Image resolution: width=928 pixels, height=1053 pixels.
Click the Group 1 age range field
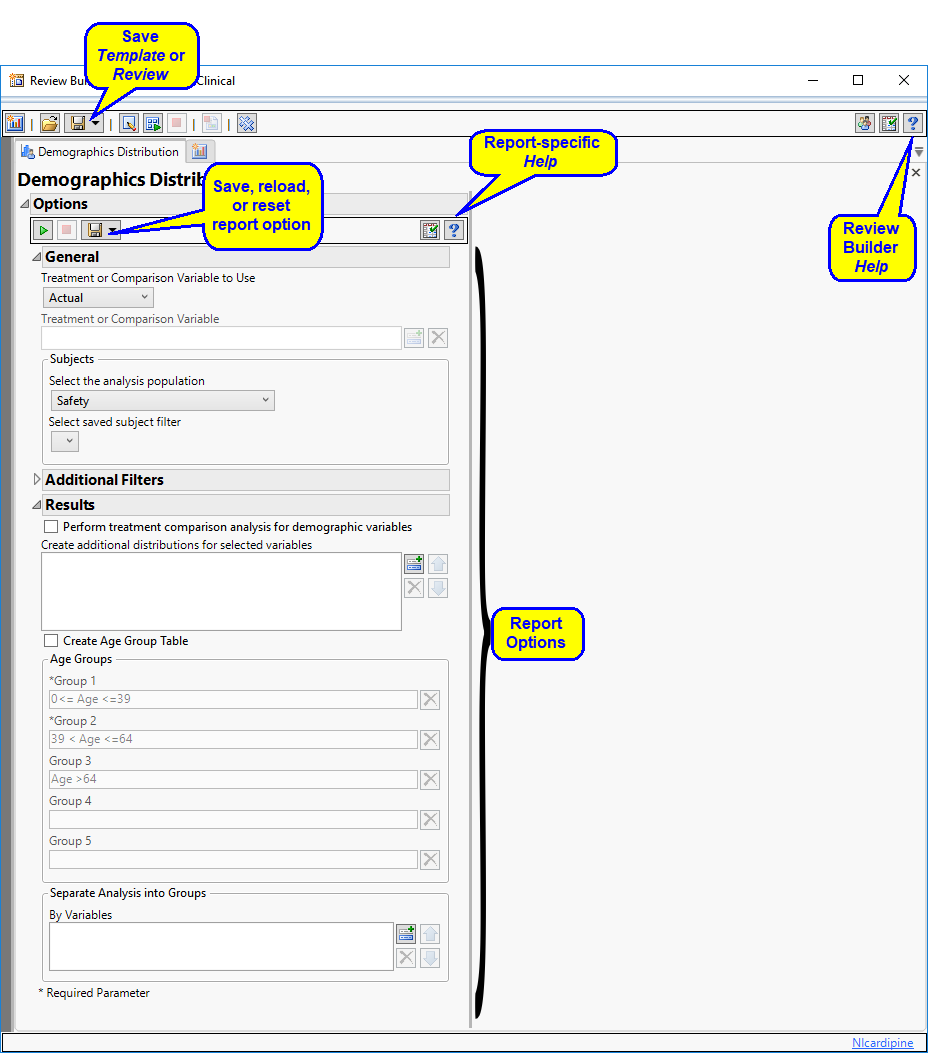coord(233,699)
